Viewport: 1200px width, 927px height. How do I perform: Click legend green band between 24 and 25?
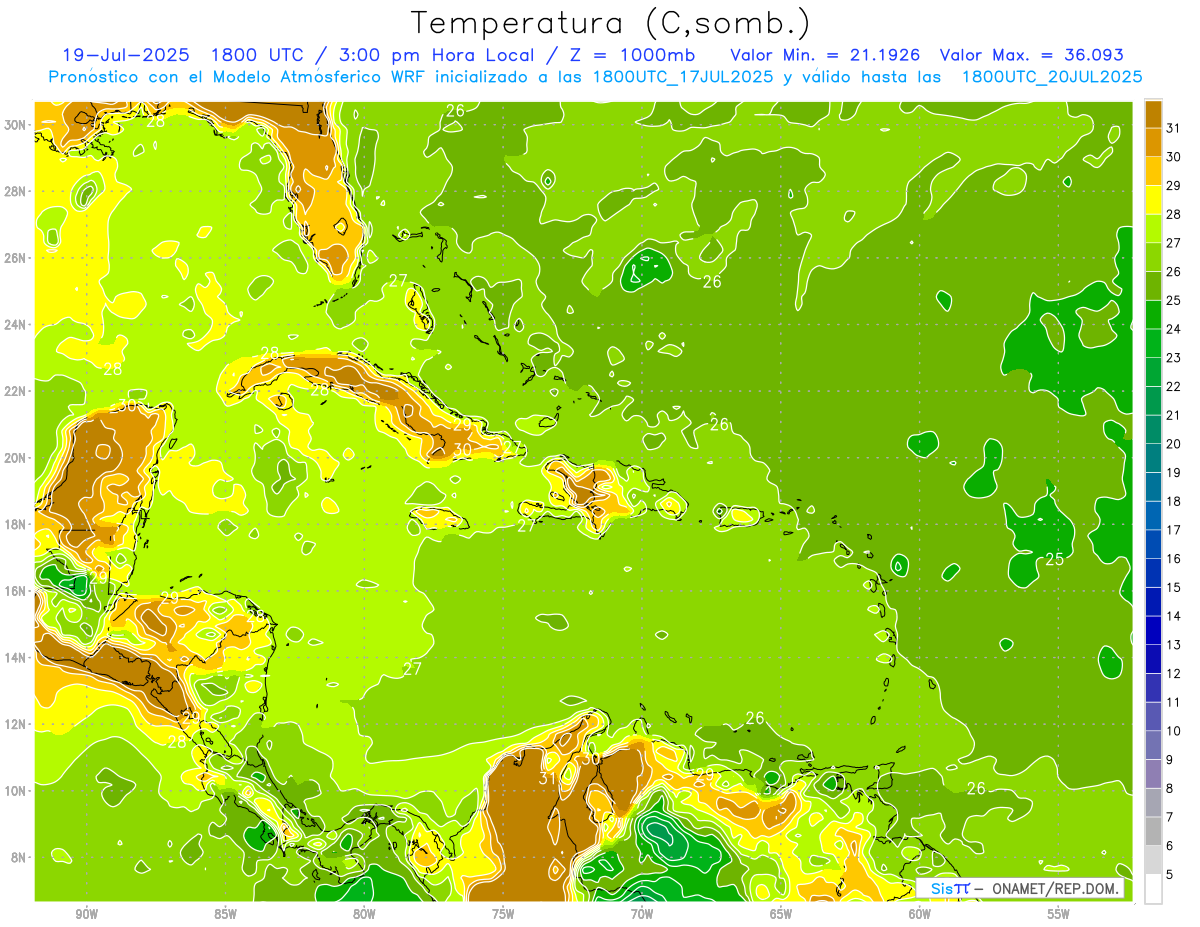pyautogui.click(x=1153, y=315)
